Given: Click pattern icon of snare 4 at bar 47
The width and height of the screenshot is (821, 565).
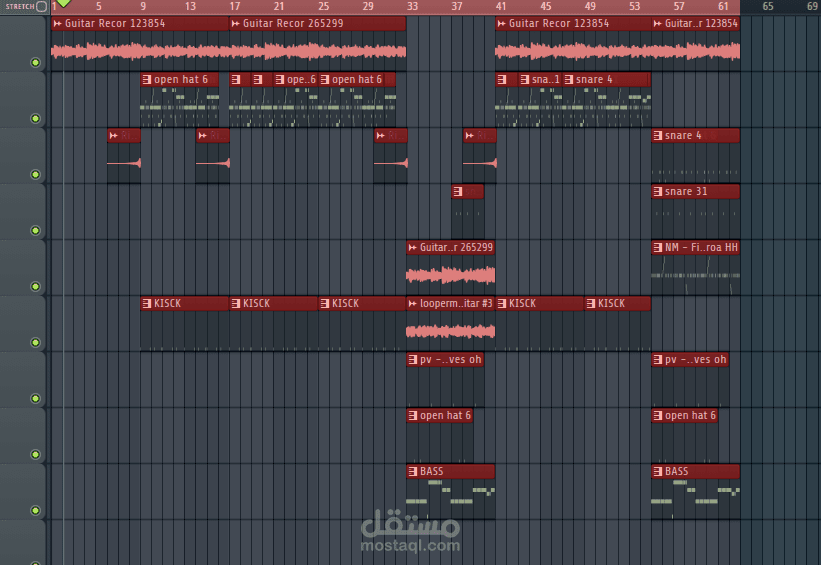Looking at the screenshot, I should pos(569,80).
